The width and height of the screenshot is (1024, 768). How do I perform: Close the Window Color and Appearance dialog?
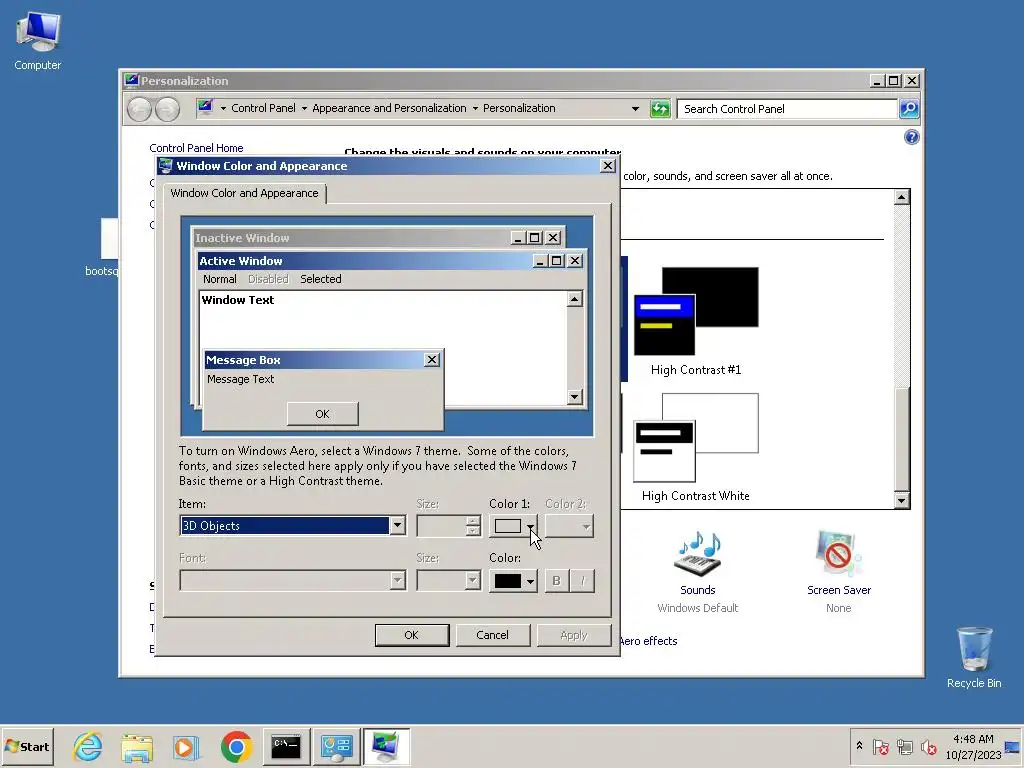(x=607, y=166)
